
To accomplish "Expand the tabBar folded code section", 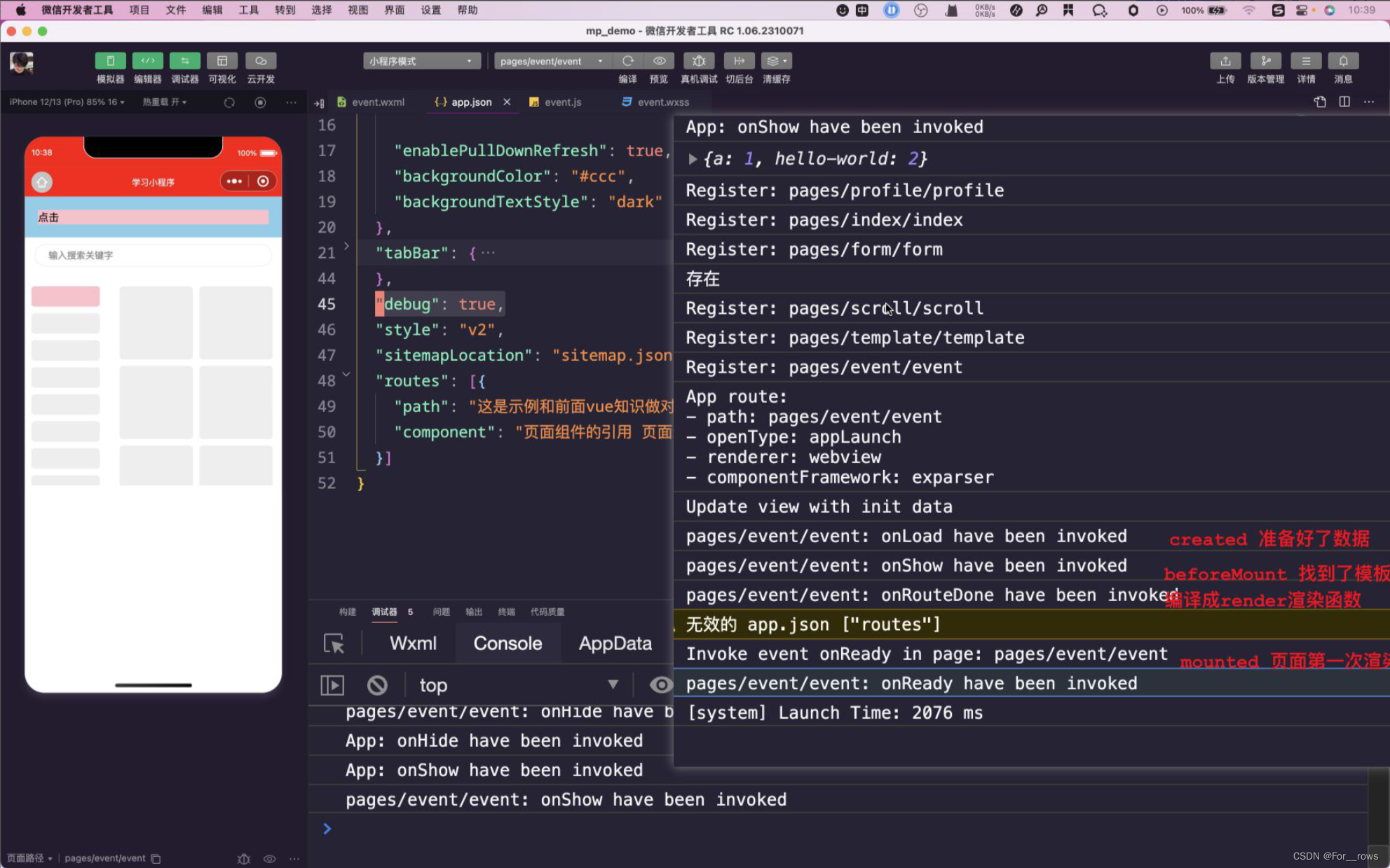I will [346, 247].
